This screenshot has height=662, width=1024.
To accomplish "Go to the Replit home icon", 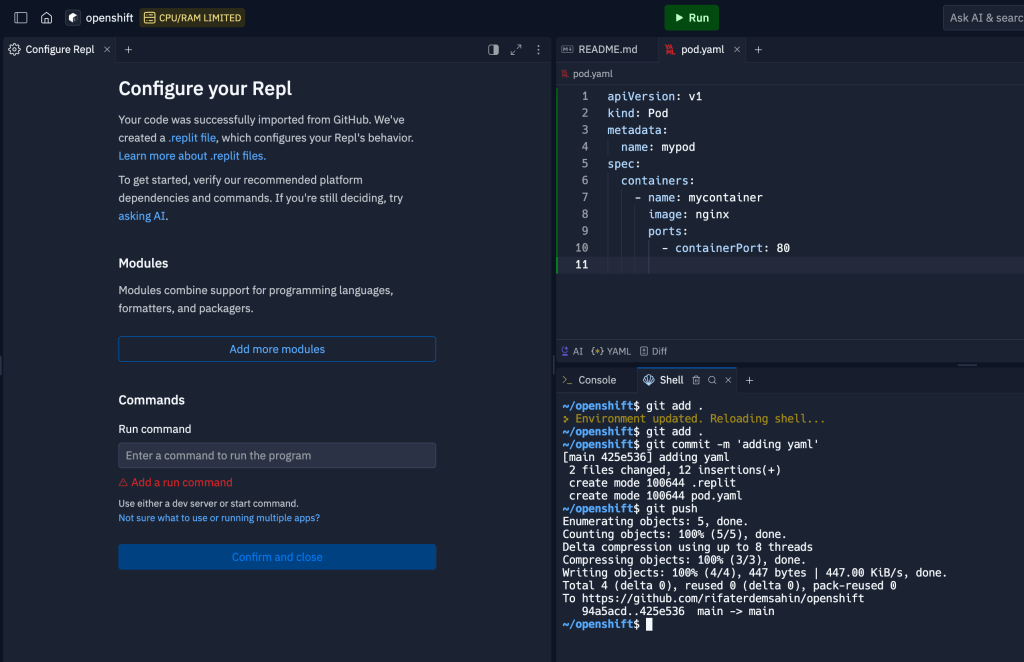I will click(46, 18).
